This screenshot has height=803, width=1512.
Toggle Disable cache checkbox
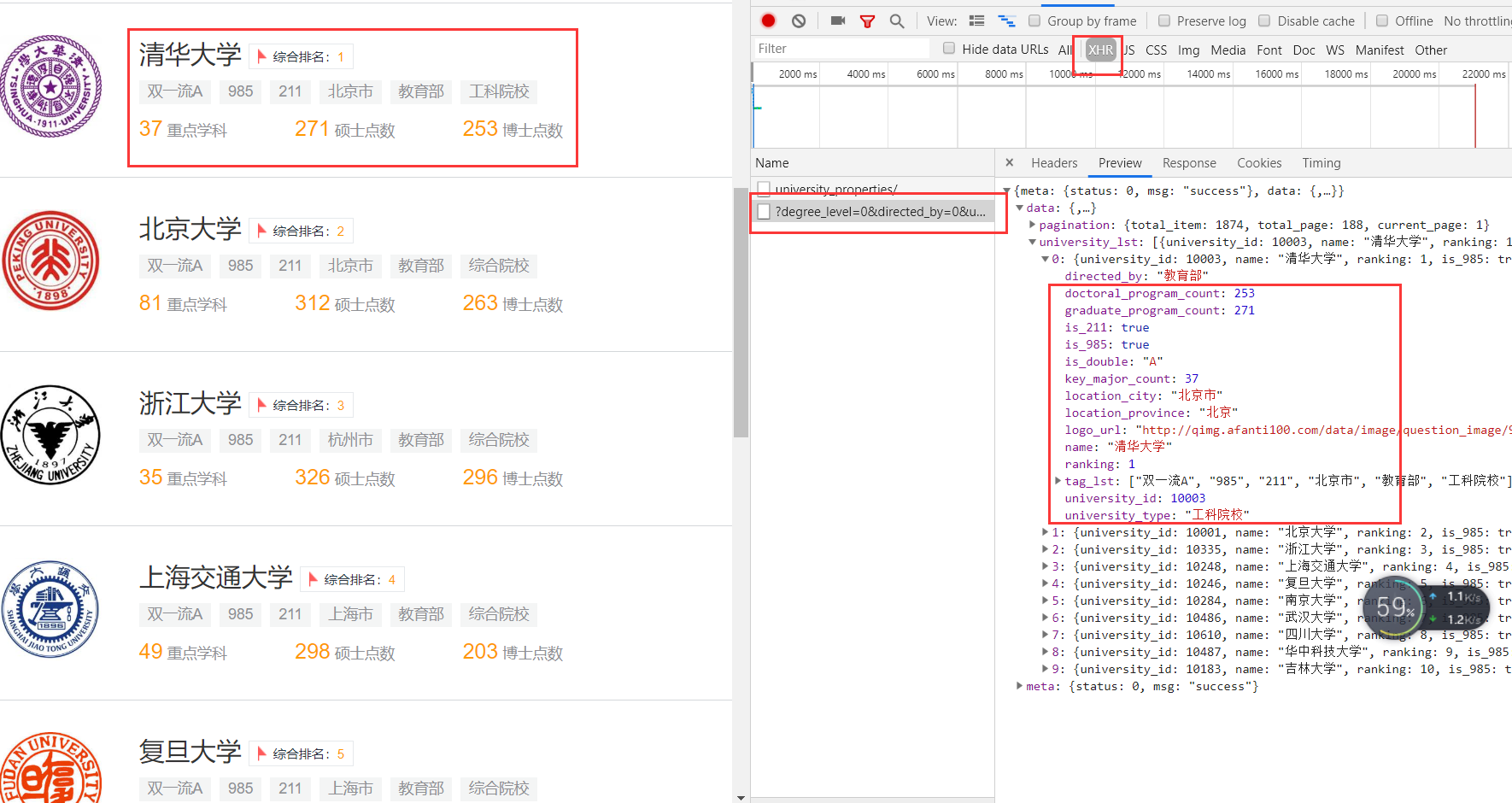[1264, 21]
